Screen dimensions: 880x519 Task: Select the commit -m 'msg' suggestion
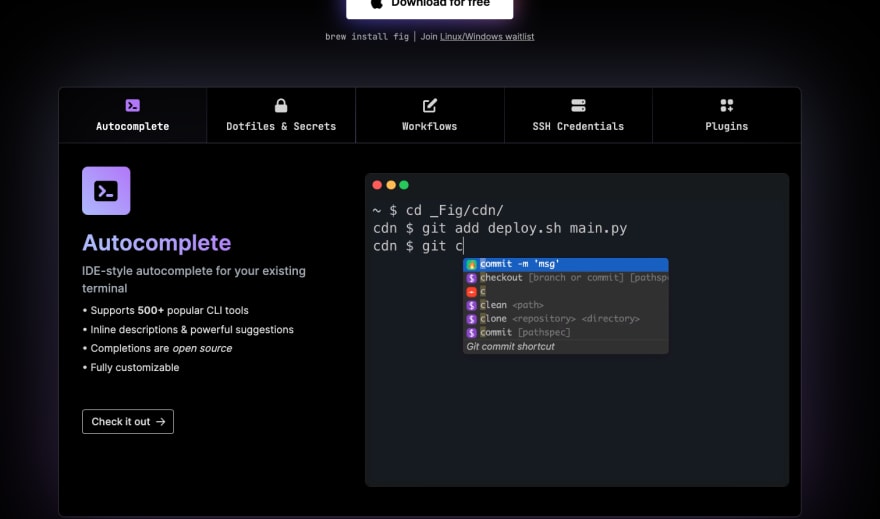tap(566, 264)
